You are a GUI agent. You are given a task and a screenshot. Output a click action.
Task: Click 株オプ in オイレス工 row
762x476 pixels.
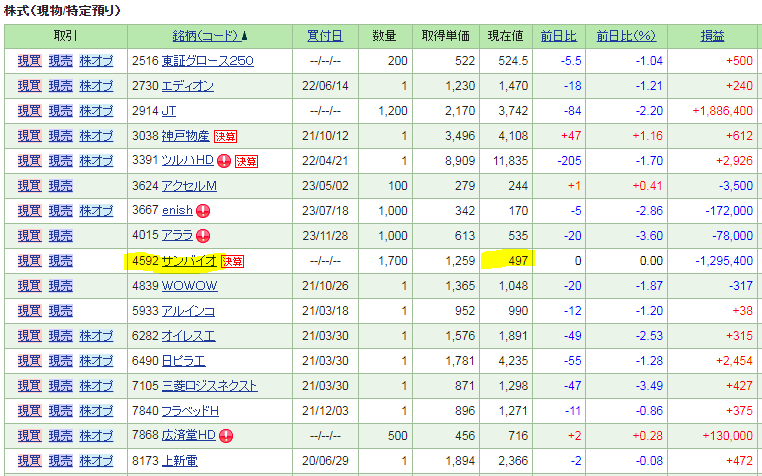[96, 335]
